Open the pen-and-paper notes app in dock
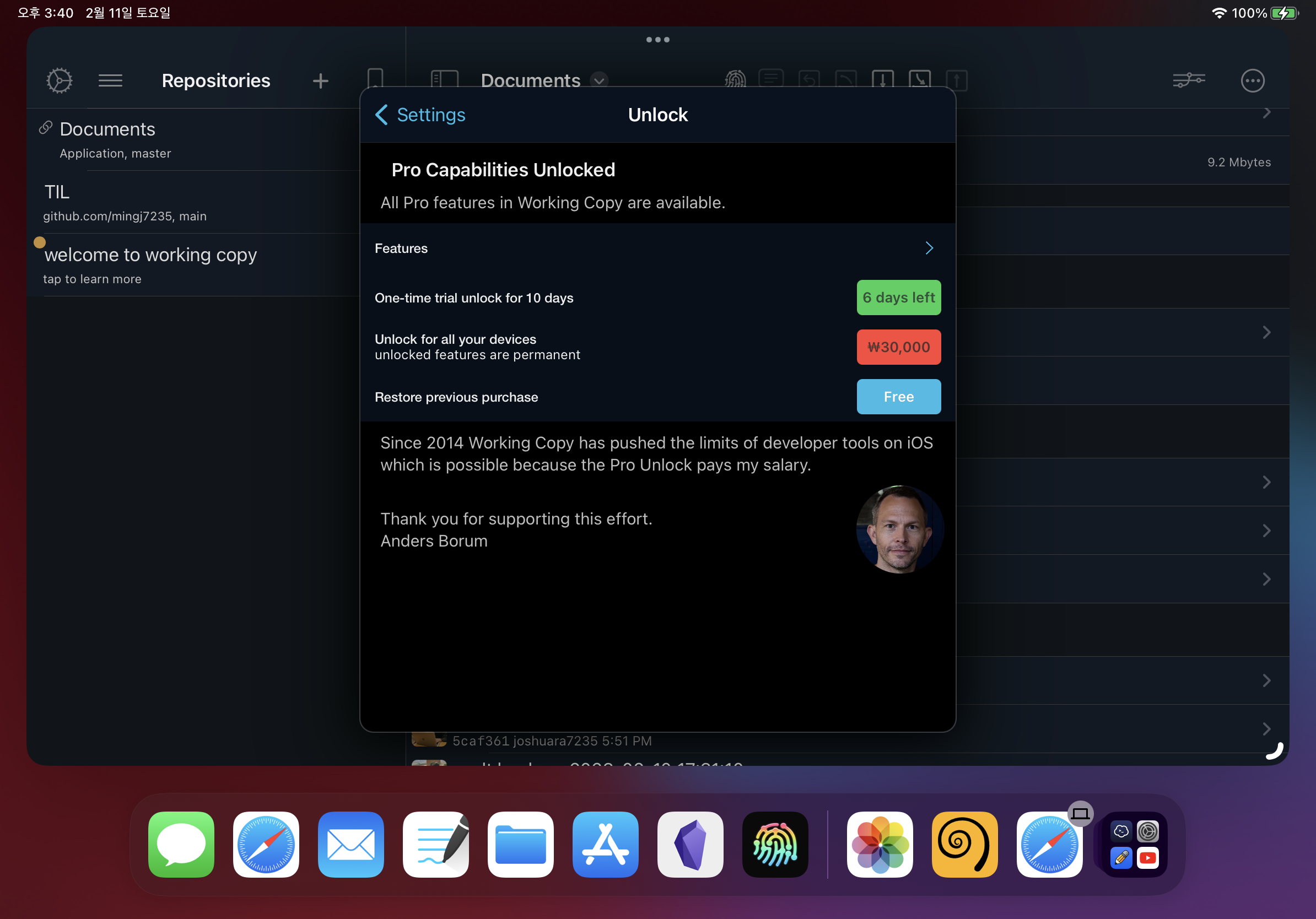Viewport: 1316px width, 919px height. [435, 844]
